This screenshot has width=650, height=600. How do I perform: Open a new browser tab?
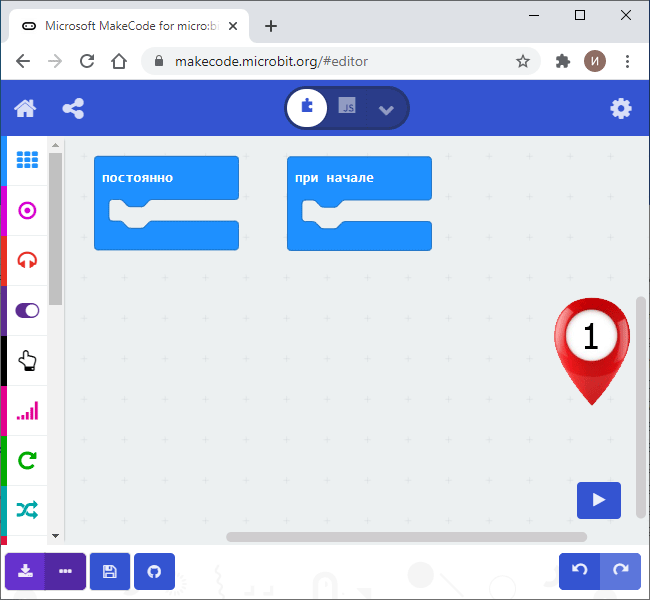click(271, 26)
